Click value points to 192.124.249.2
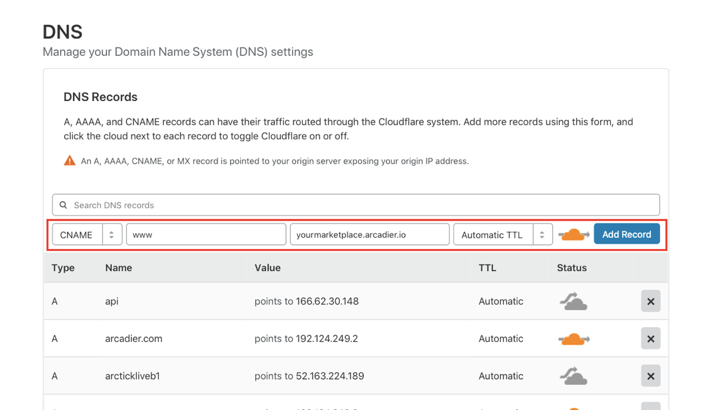706x410 pixels. pos(306,338)
